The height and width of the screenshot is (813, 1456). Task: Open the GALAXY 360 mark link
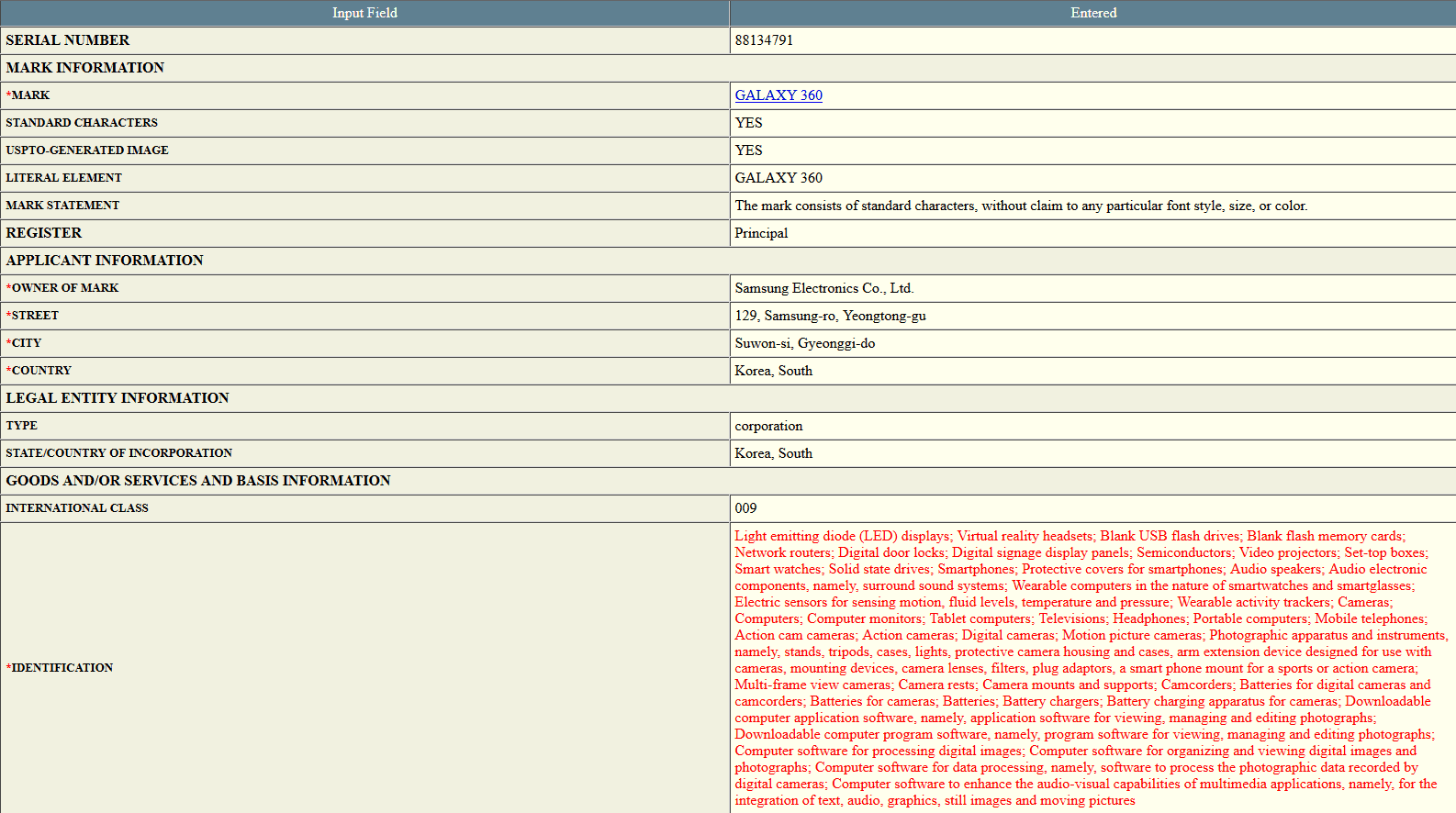[x=778, y=95]
